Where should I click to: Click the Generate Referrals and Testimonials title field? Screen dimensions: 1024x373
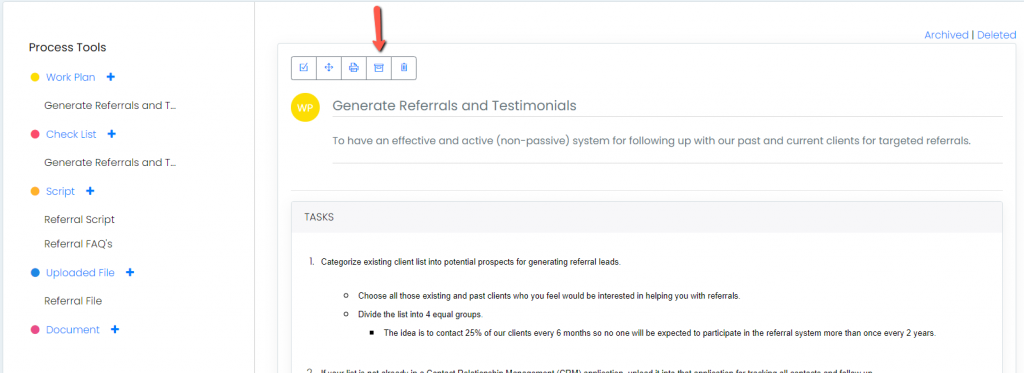click(x=667, y=105)
